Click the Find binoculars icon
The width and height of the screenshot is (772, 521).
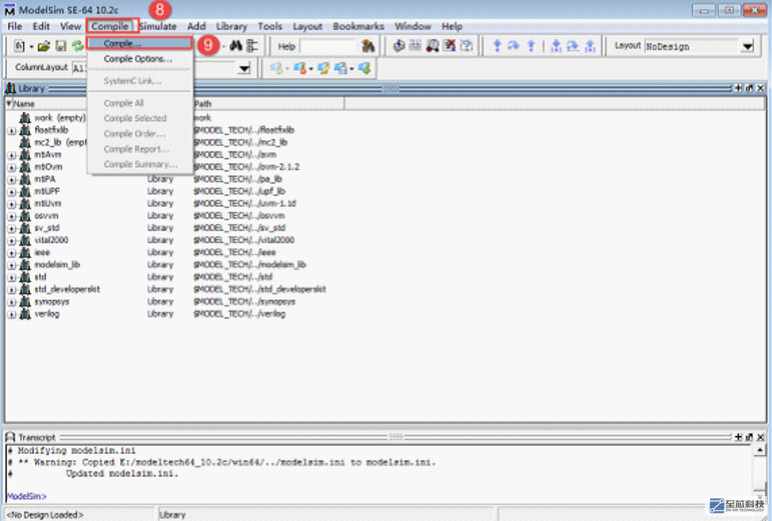(x=236, y=46)
